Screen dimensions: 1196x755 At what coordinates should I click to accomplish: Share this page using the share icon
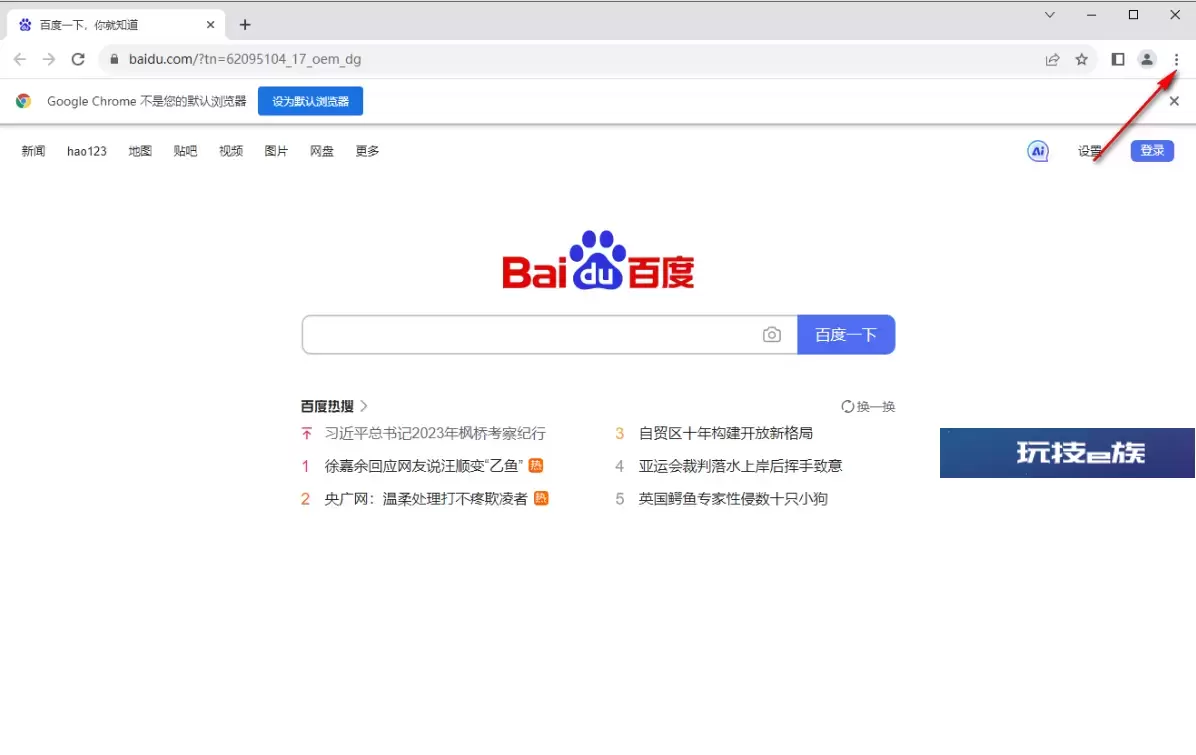[x=1053, y=59]
